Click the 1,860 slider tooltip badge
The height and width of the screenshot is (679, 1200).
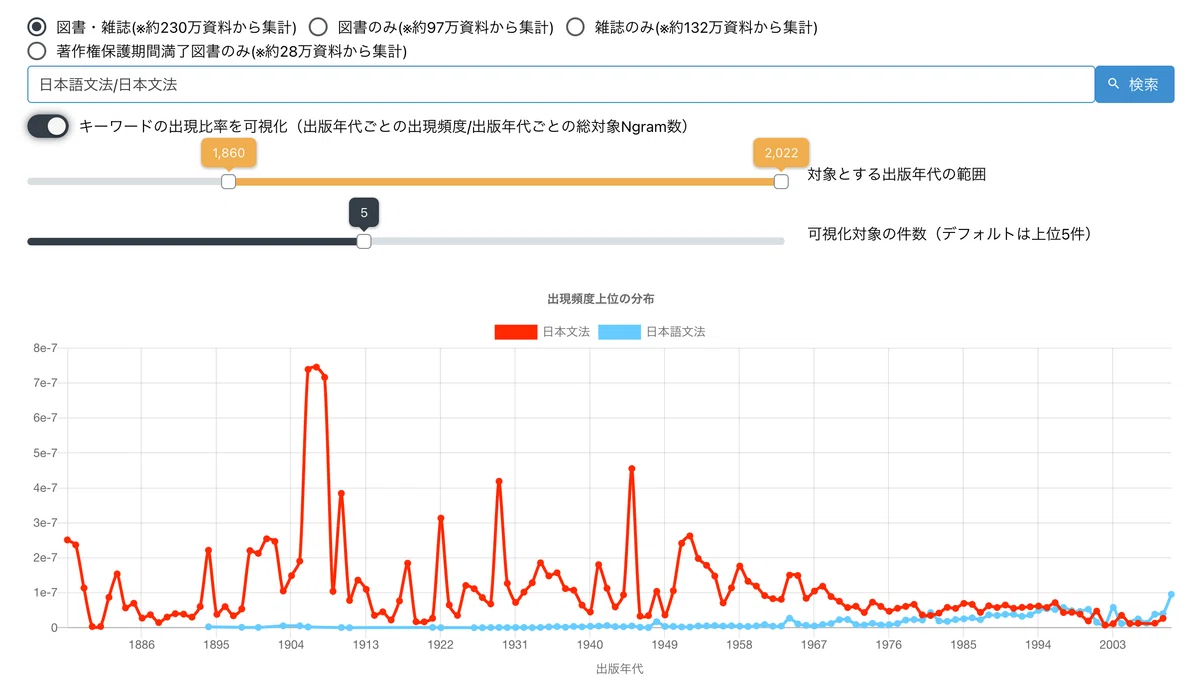229,153
